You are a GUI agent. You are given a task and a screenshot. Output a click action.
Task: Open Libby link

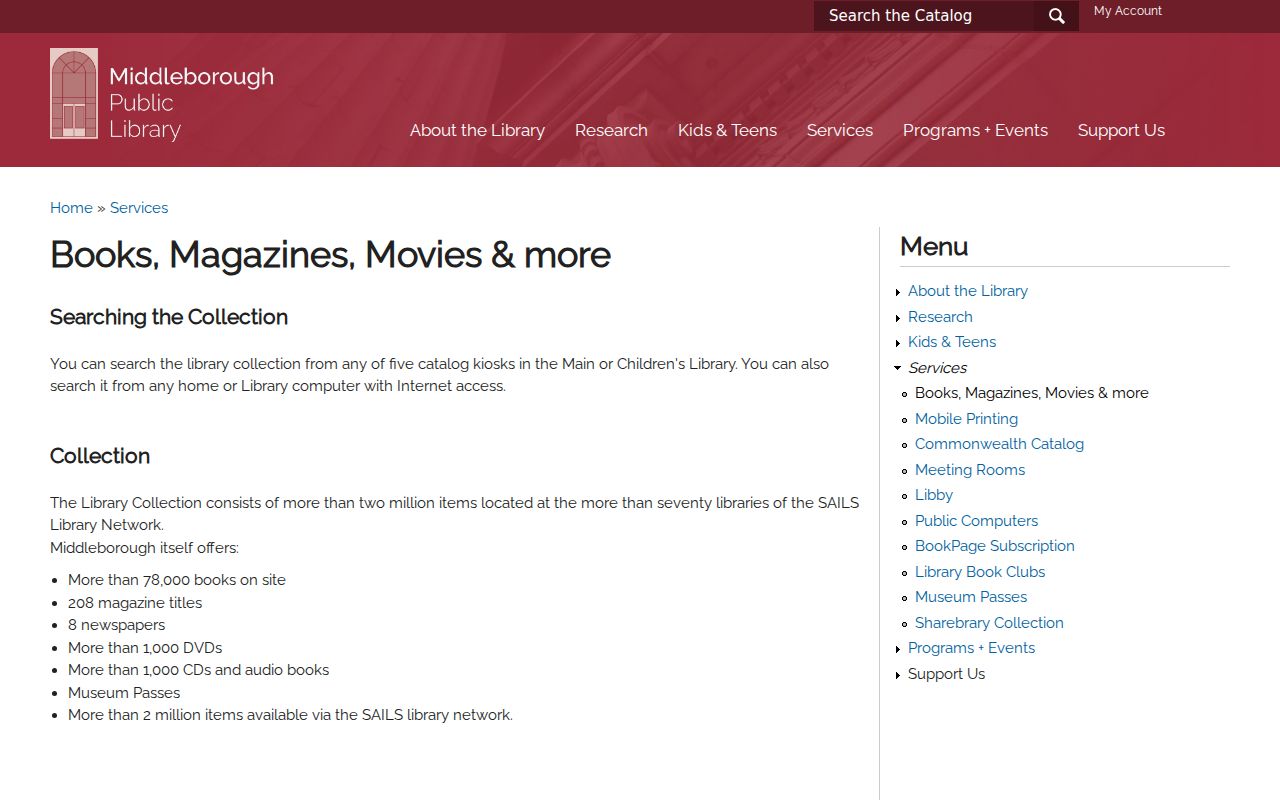point(934,495)
